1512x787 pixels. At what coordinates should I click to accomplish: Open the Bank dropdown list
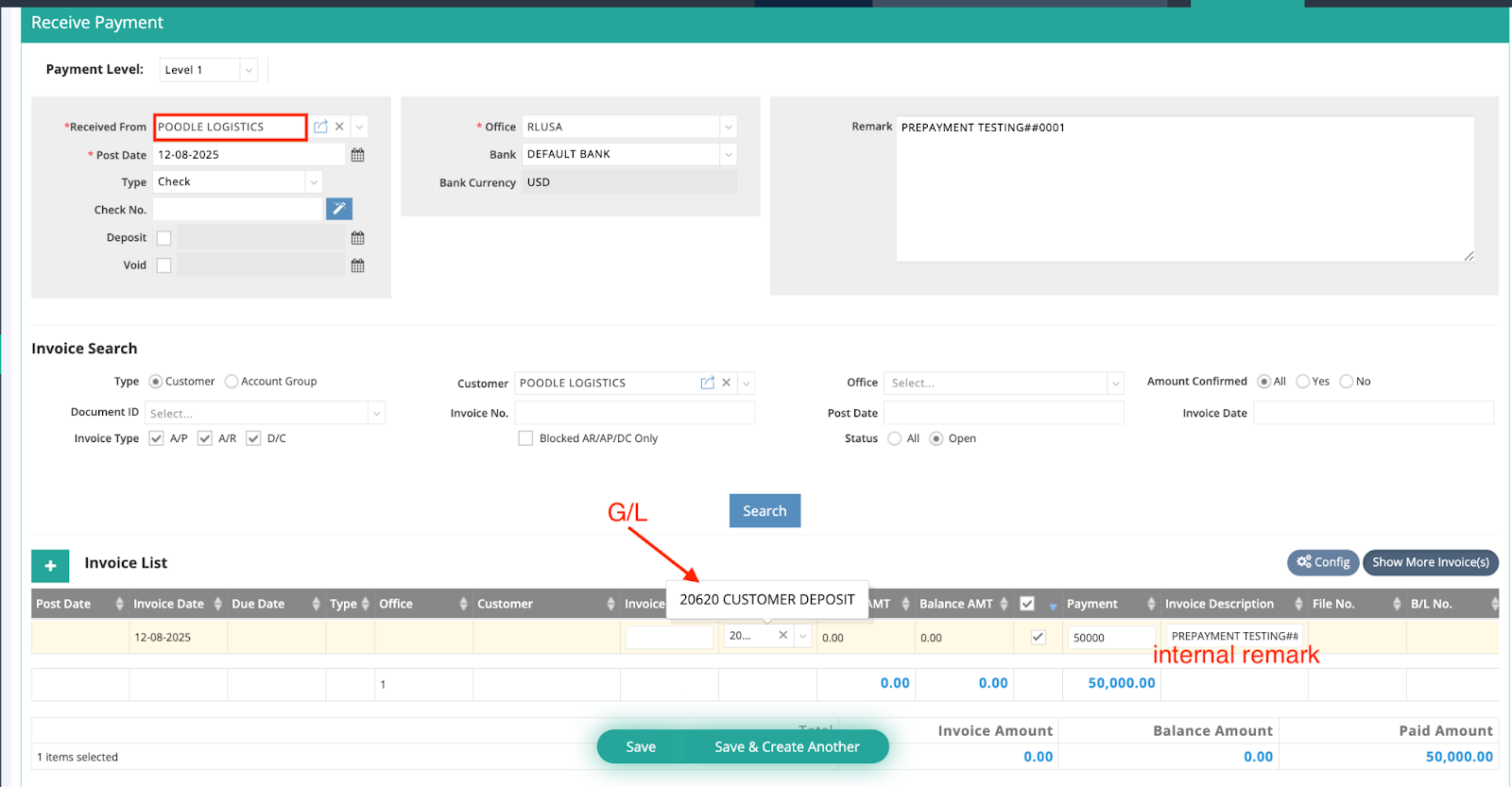click(728, 154)
